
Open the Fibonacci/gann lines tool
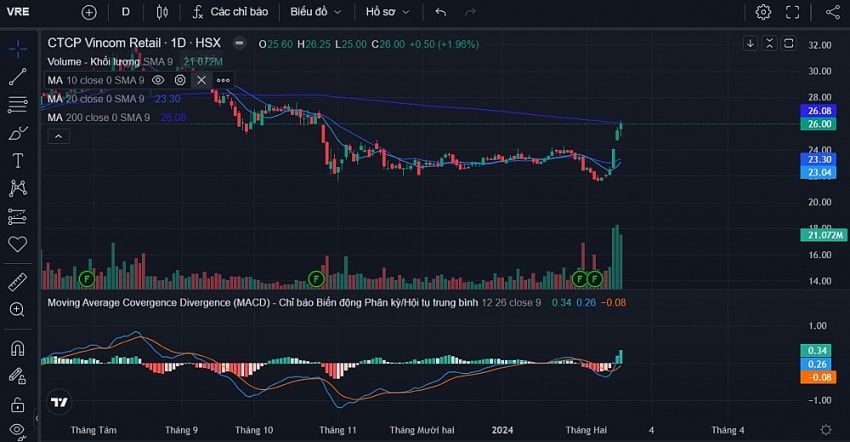click(x=17, y=105)
